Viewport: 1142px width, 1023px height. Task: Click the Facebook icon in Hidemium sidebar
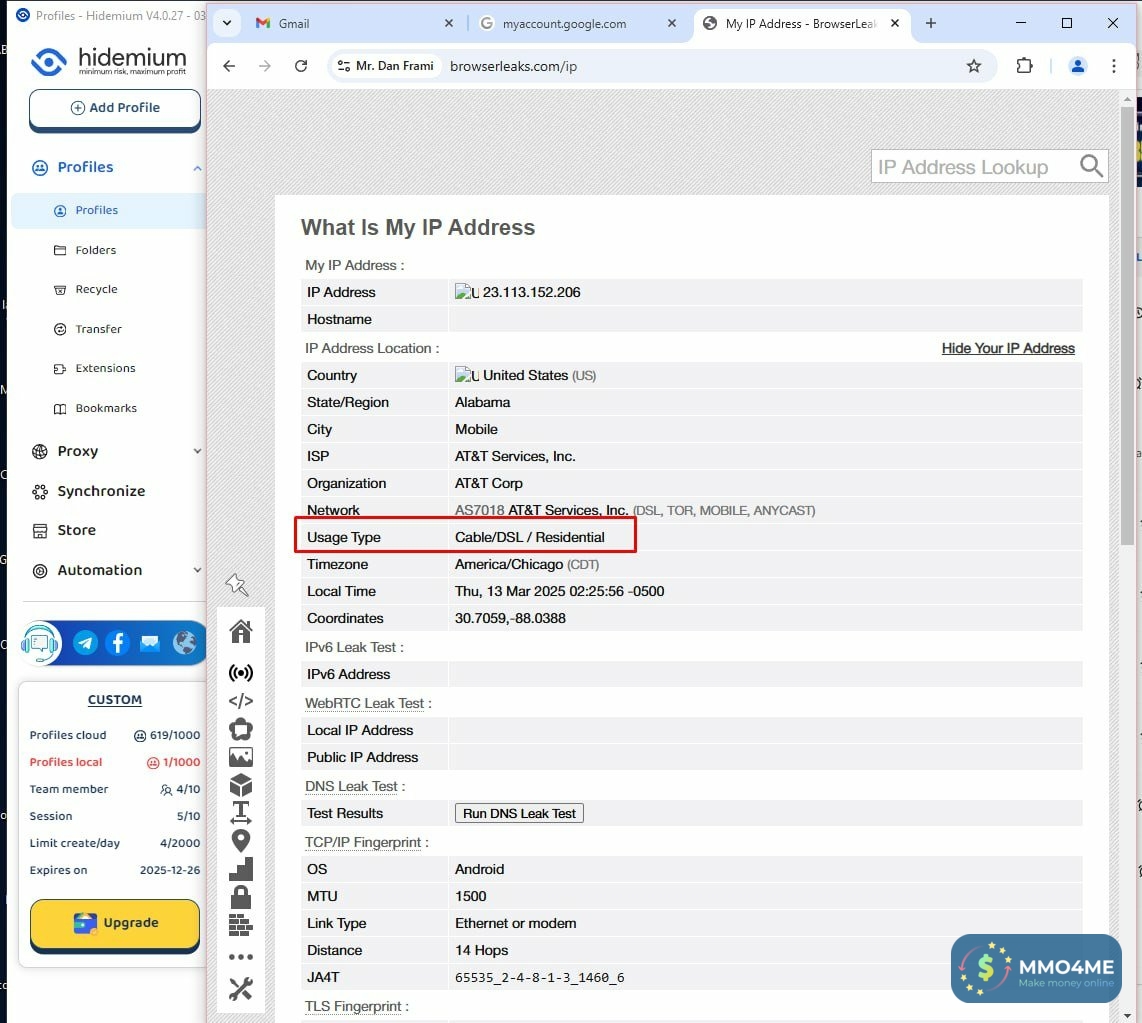118,643
